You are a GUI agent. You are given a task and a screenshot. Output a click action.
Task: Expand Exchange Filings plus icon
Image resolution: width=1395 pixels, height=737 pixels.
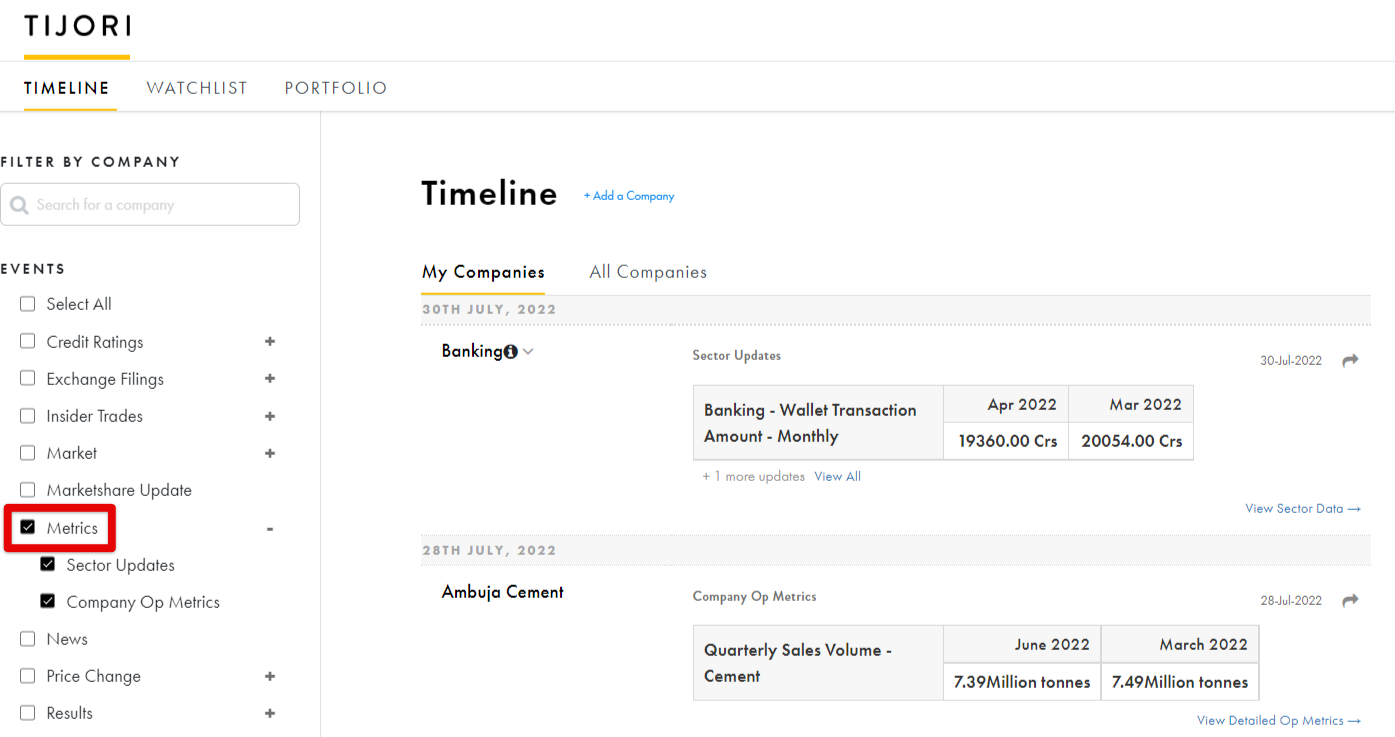click(270, 378)
